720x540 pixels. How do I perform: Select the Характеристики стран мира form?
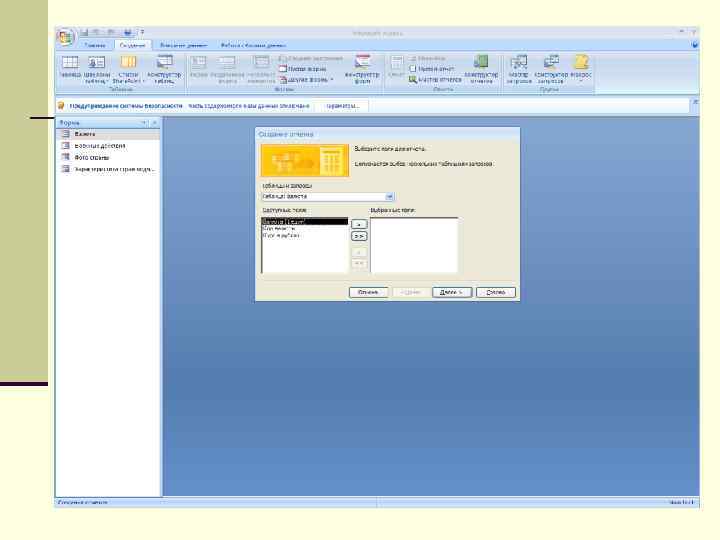tap(108, 169)
